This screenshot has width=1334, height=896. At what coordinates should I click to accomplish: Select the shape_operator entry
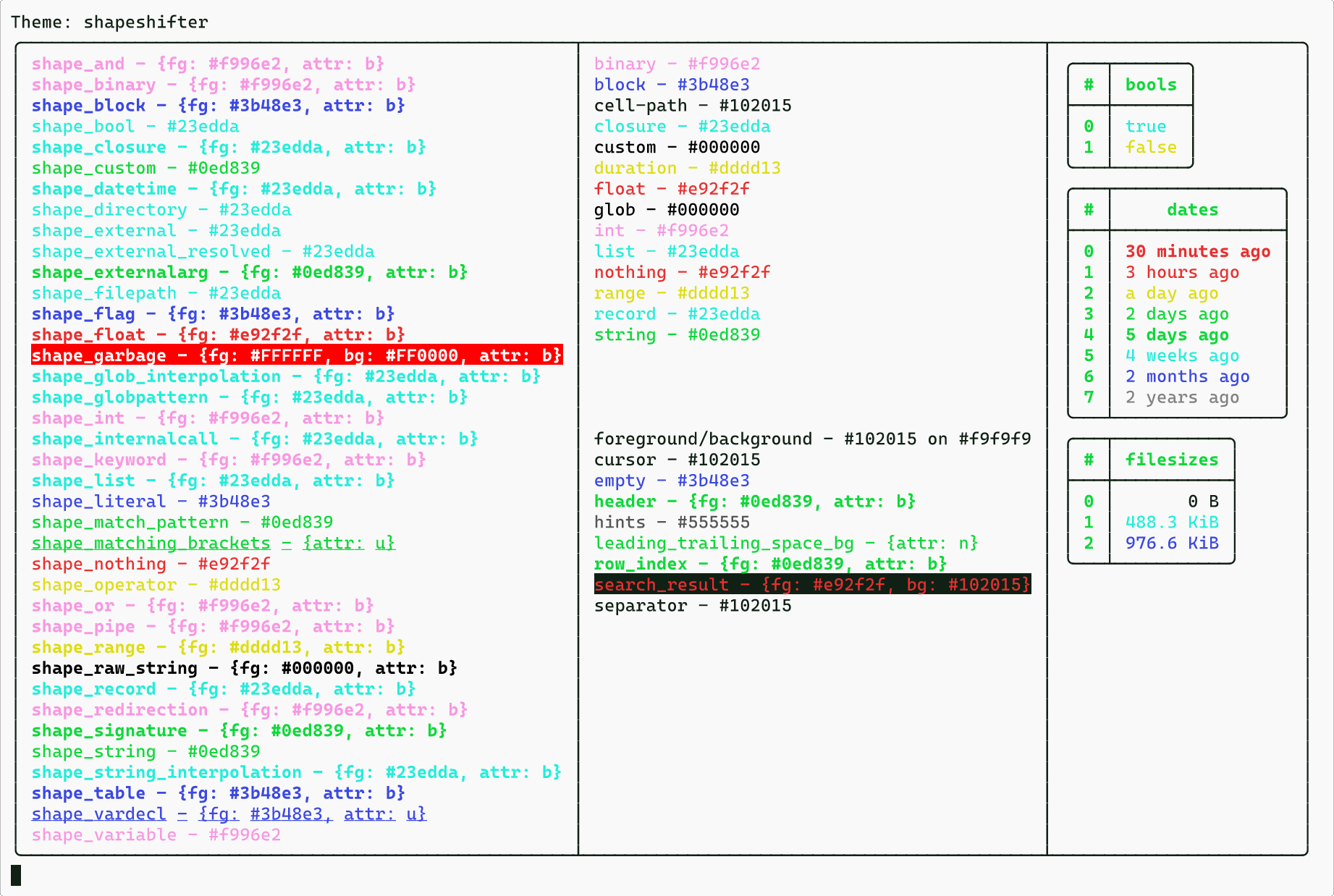[156, 585]
